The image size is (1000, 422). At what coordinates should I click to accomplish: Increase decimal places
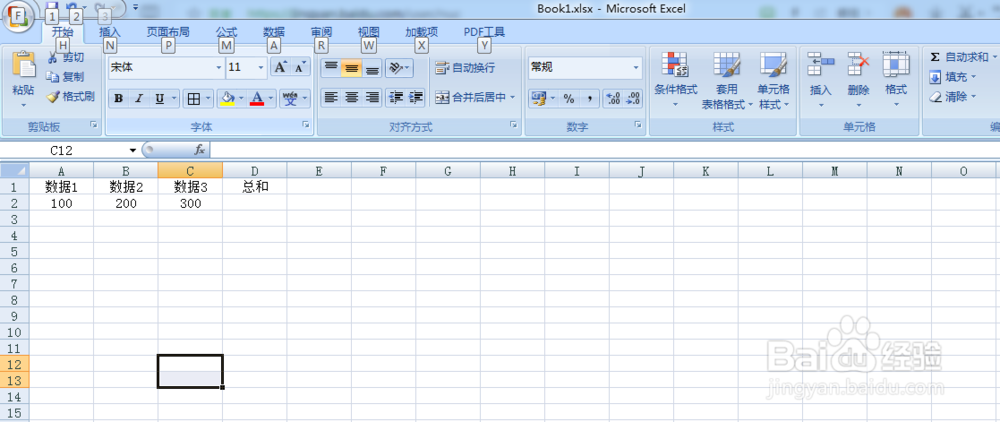click(613, 98)
